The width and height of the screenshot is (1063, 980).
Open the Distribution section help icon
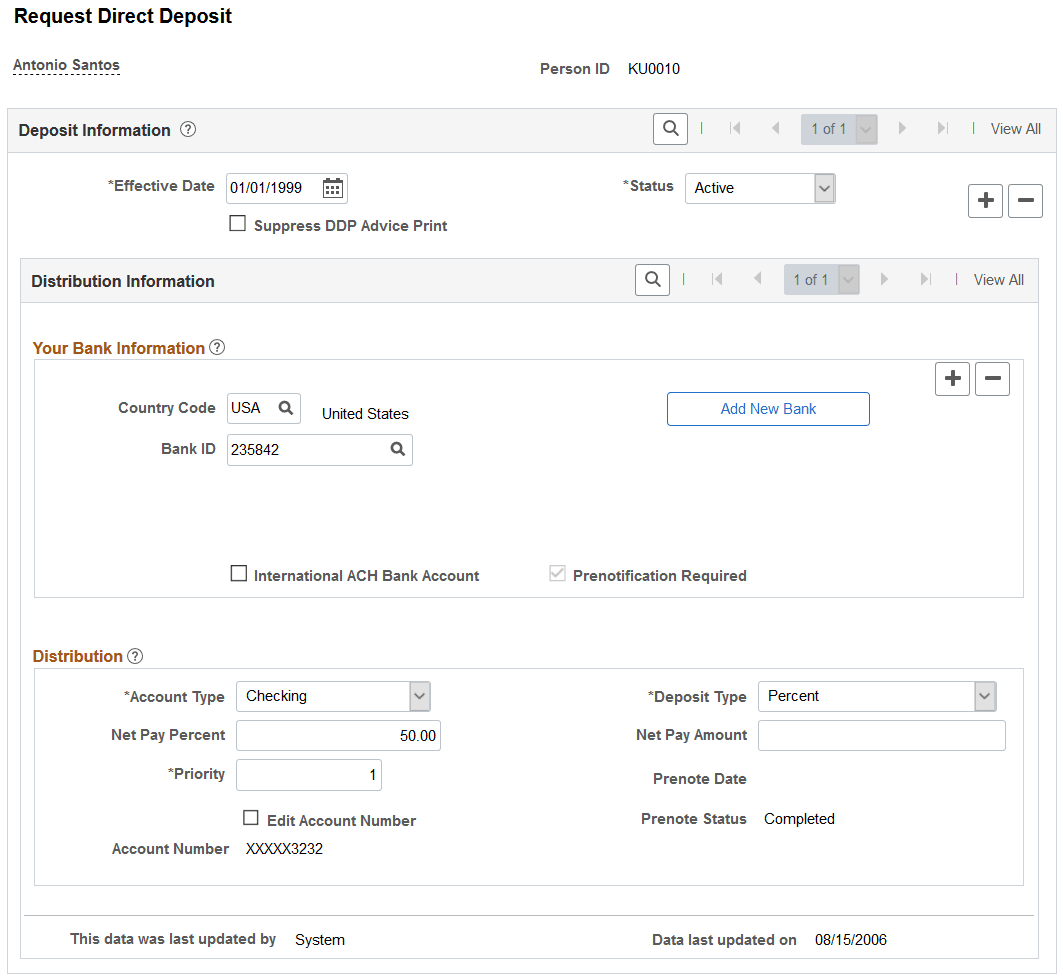coord(135,656)
